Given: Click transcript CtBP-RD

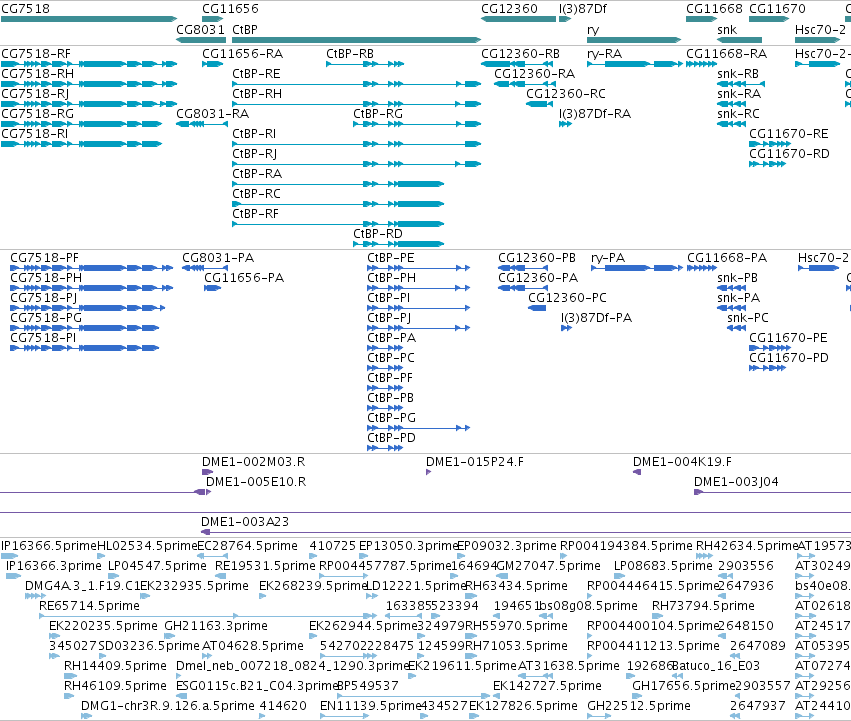Looking at the screenshot, I should (399, 244).
